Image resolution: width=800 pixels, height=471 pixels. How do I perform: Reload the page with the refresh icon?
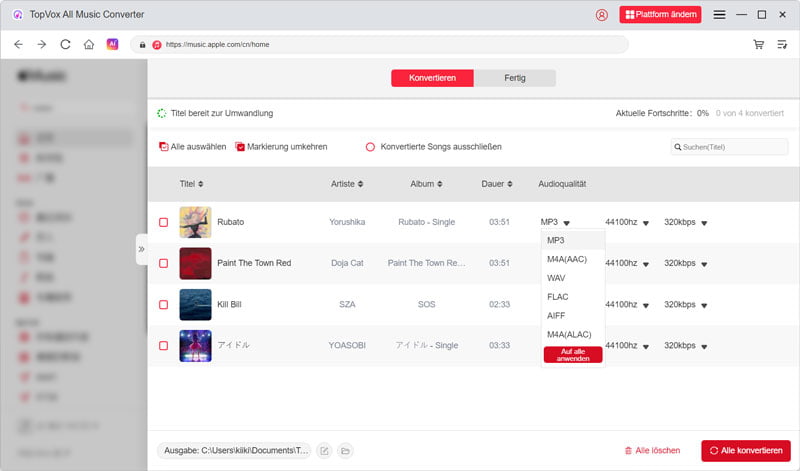(65, 44)
